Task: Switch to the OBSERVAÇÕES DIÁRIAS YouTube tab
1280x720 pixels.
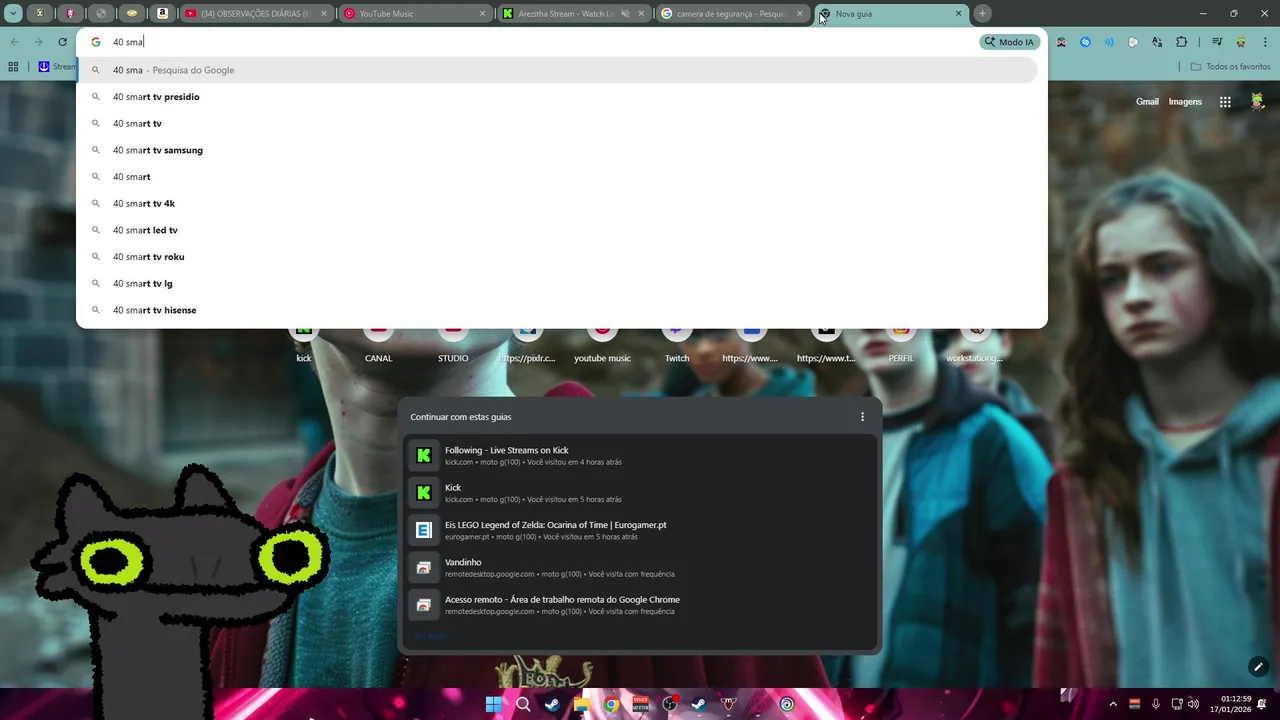Action: point(256,14)
